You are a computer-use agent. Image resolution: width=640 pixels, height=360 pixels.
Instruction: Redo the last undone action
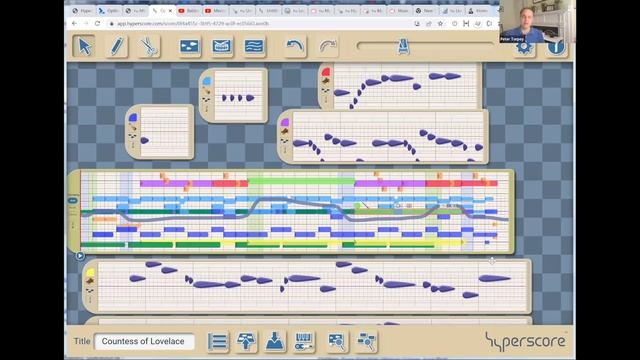(327, 46)
